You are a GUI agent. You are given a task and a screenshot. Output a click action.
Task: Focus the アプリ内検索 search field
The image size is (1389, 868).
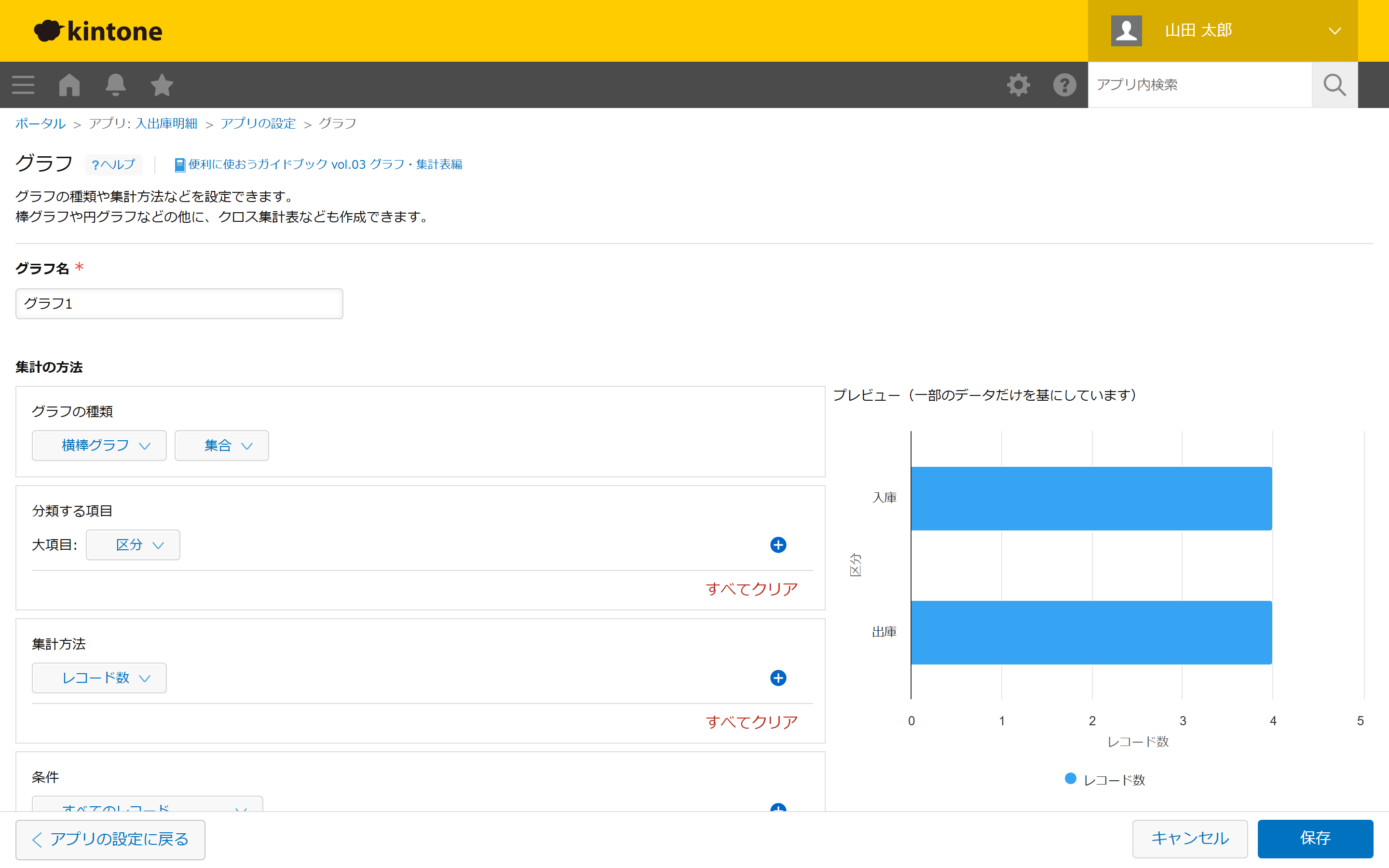[1199, 85]
